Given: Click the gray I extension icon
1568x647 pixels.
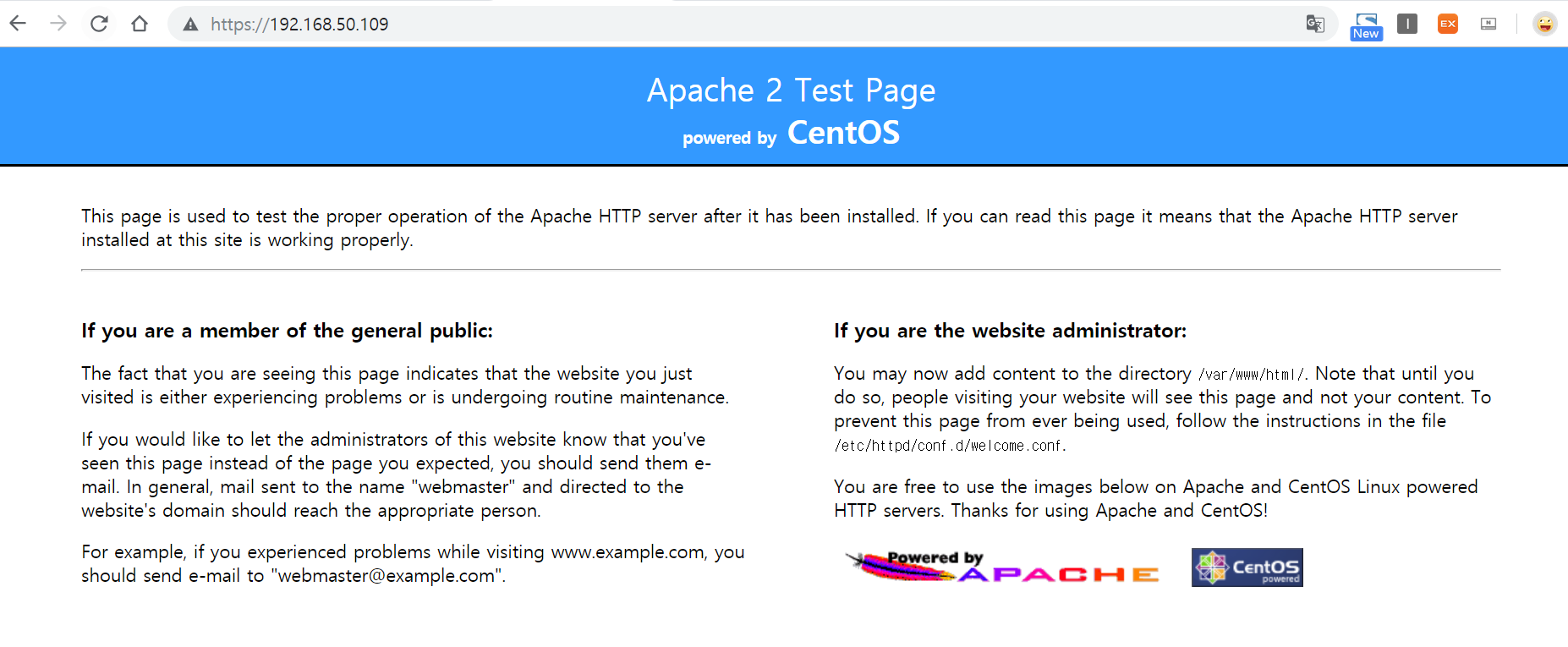Looking at the screenshot, I should pyautogui.click(x=1407, y=24).
